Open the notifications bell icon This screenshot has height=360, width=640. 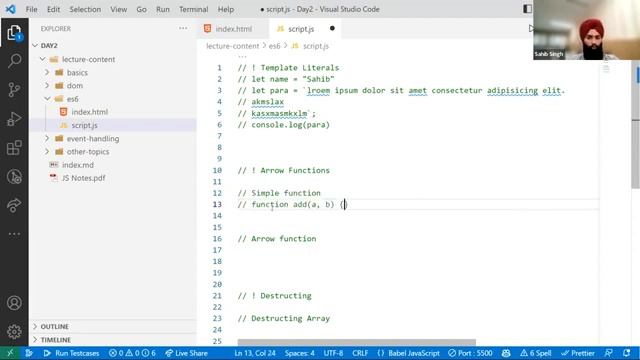click(x=627, y=353)
